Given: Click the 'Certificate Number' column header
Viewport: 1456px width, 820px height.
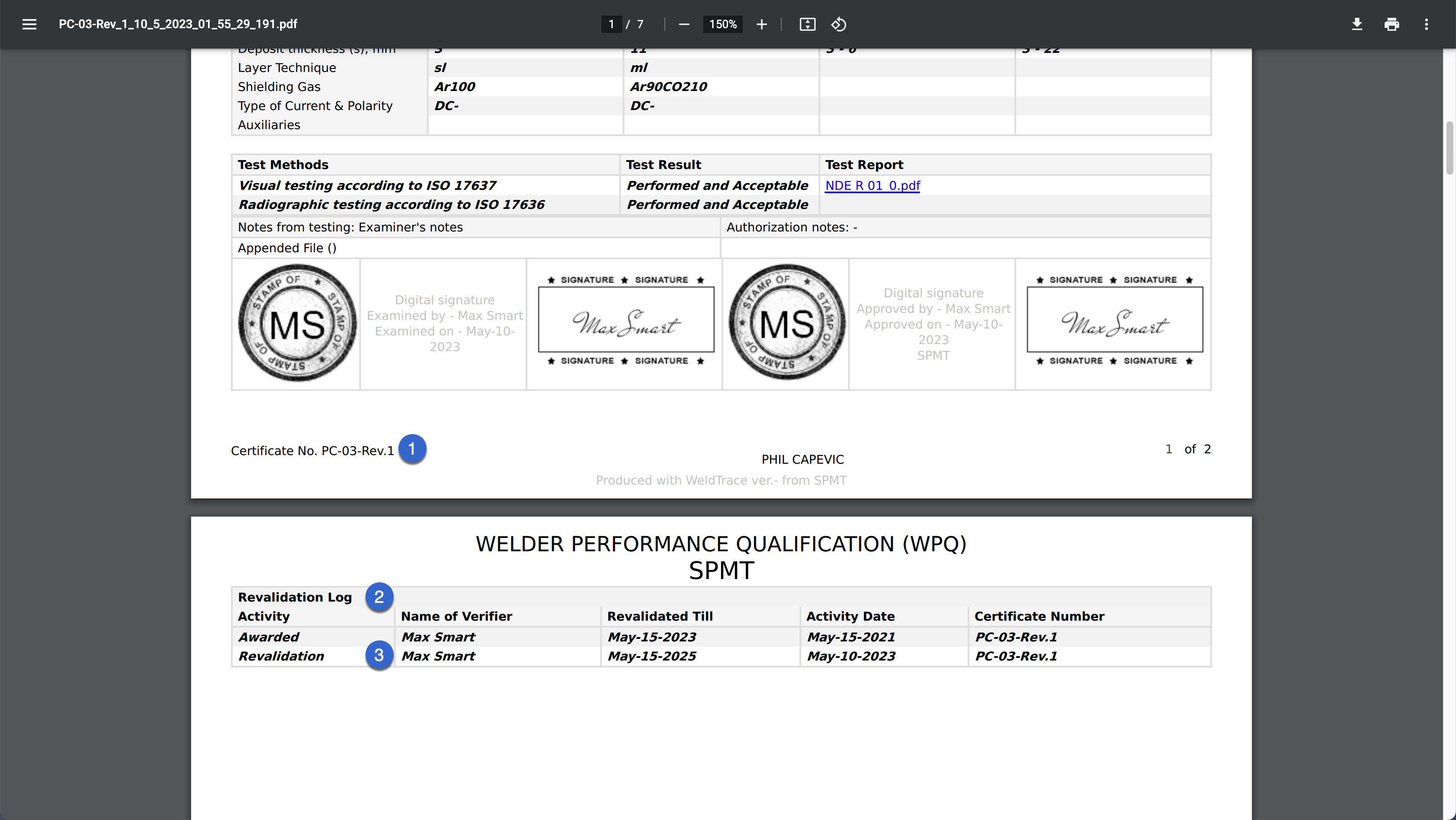Looking at the screenshot, I should (x=1039, y=616).
